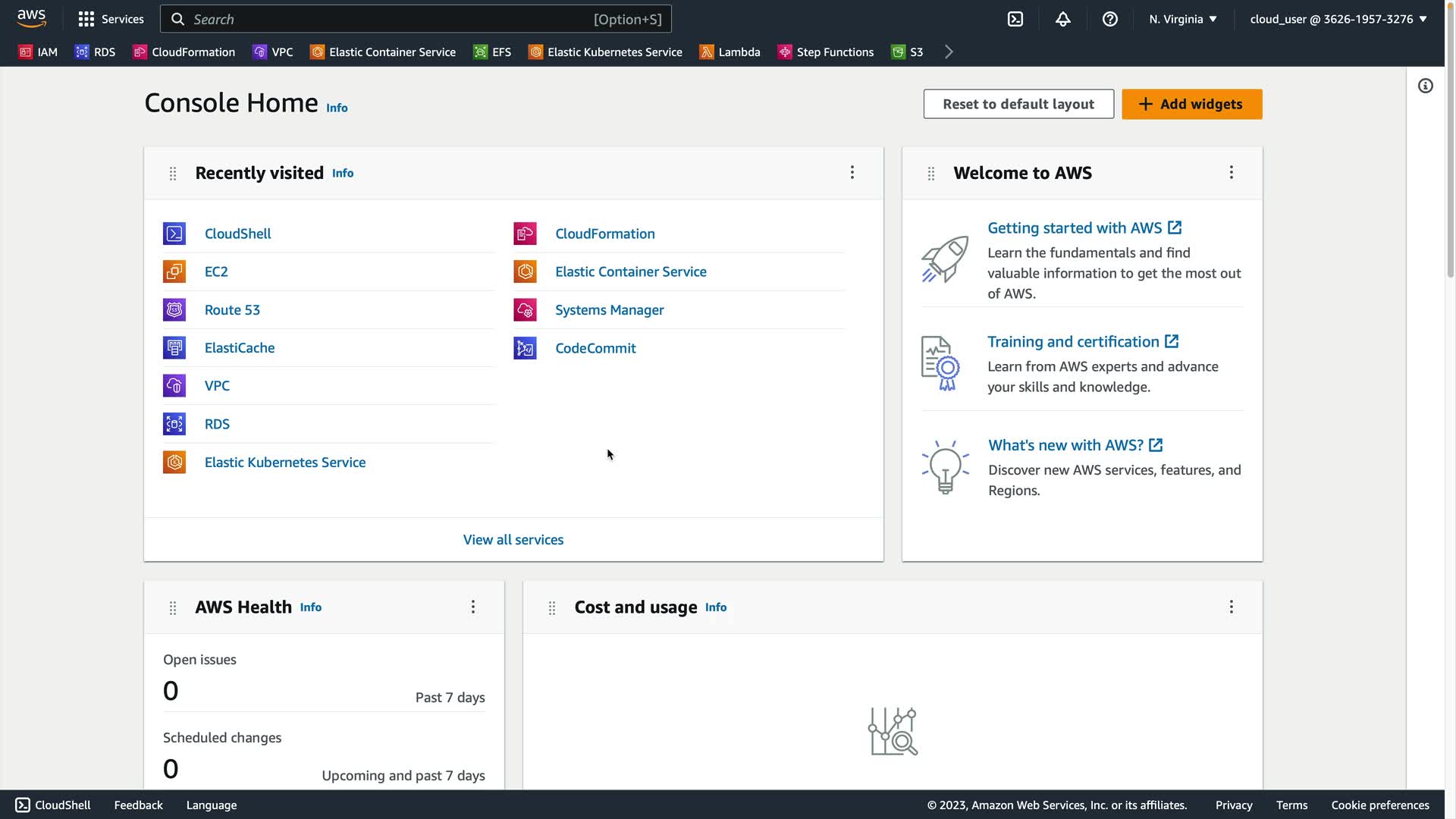Screen dimensions: 1456x819
Task: Click the Route 53 service icon
Action: click(174, 309)
